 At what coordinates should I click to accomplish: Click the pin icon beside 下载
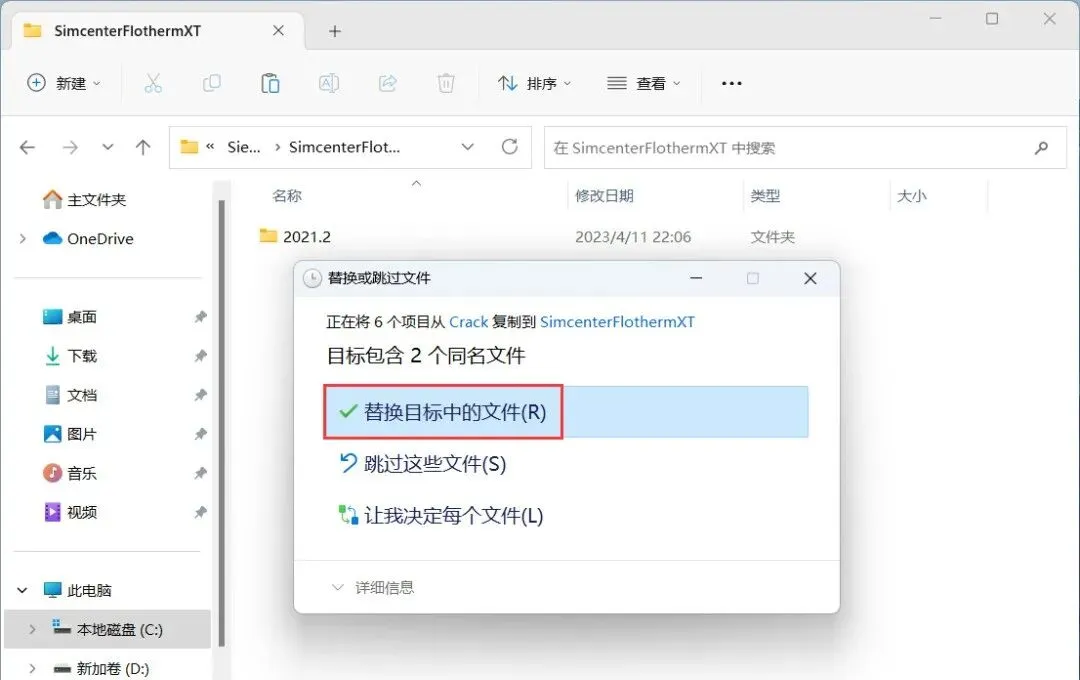[200, 356]
